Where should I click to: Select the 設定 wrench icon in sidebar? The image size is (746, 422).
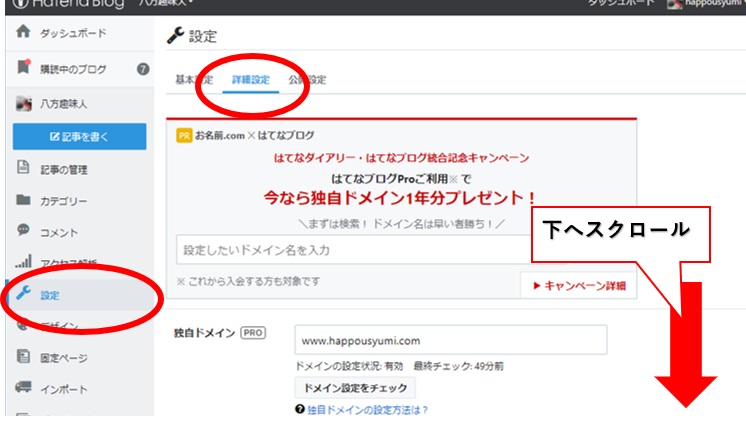click(23, 293)
